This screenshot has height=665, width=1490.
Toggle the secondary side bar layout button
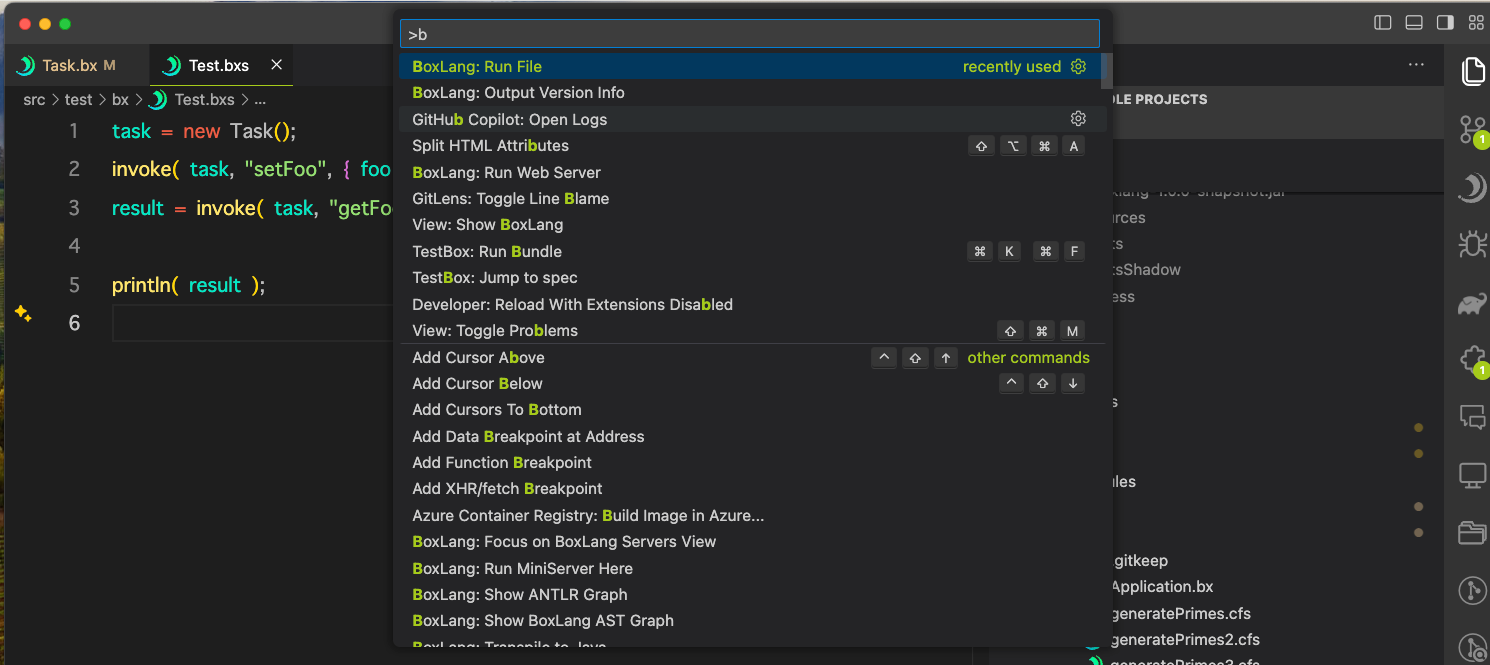pos(1444,22)
